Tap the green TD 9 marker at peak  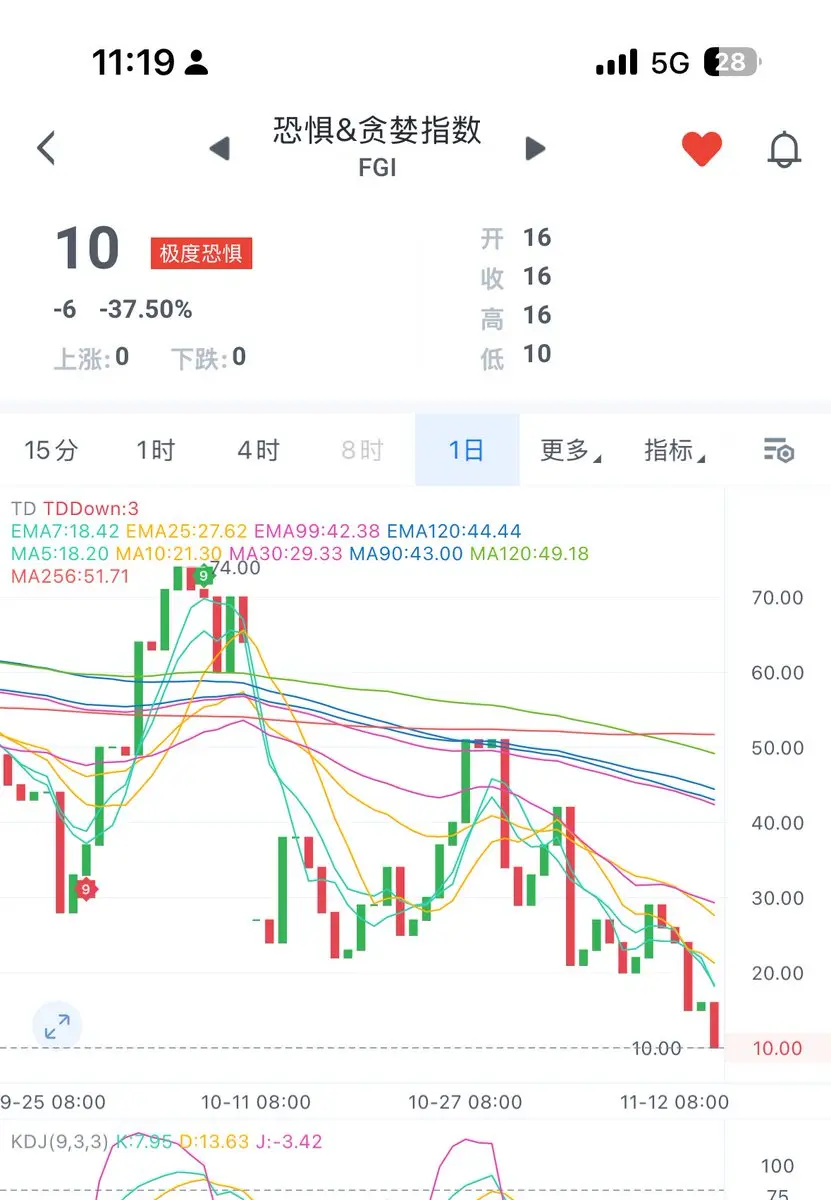[x=204, y=576]
